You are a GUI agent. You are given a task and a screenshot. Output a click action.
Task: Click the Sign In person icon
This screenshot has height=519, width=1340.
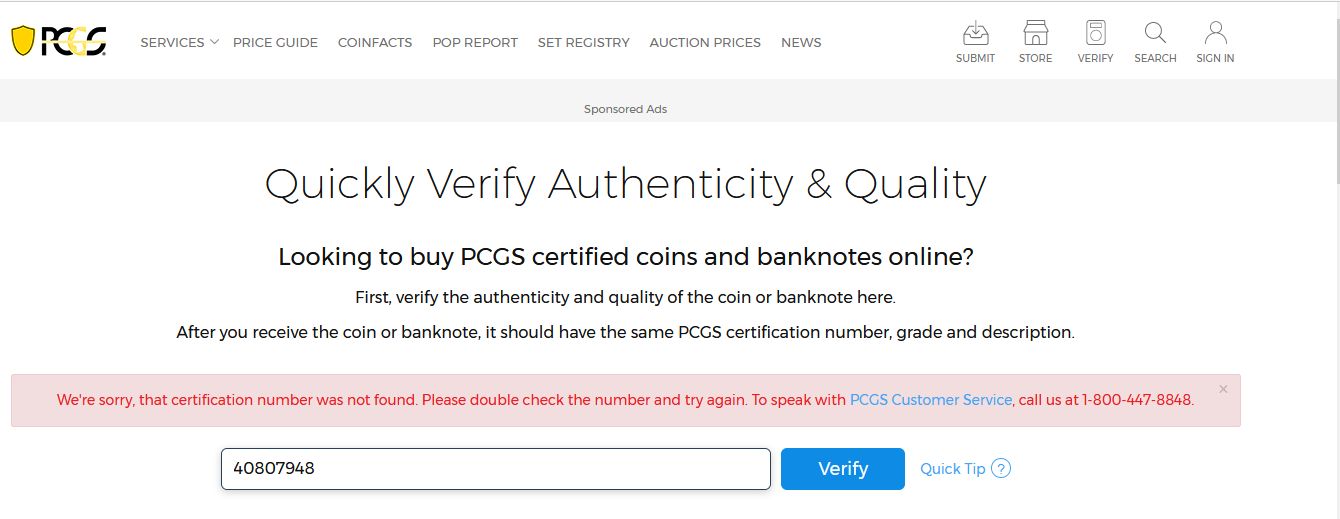click(1215, 34)
